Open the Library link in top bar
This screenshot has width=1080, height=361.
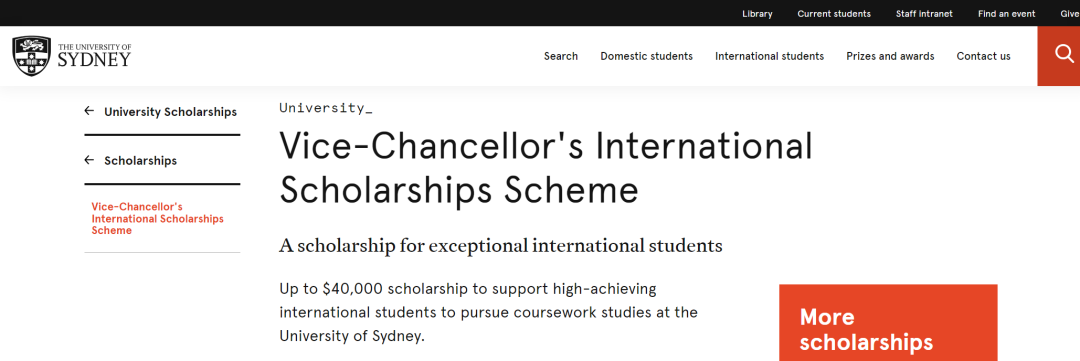click(757, 14)
